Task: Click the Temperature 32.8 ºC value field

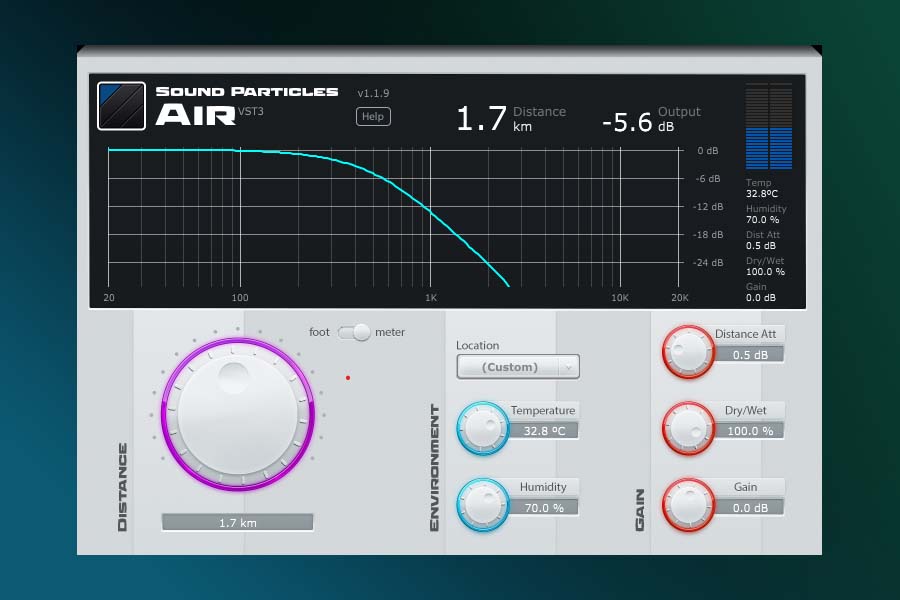Action: point(544,431)
